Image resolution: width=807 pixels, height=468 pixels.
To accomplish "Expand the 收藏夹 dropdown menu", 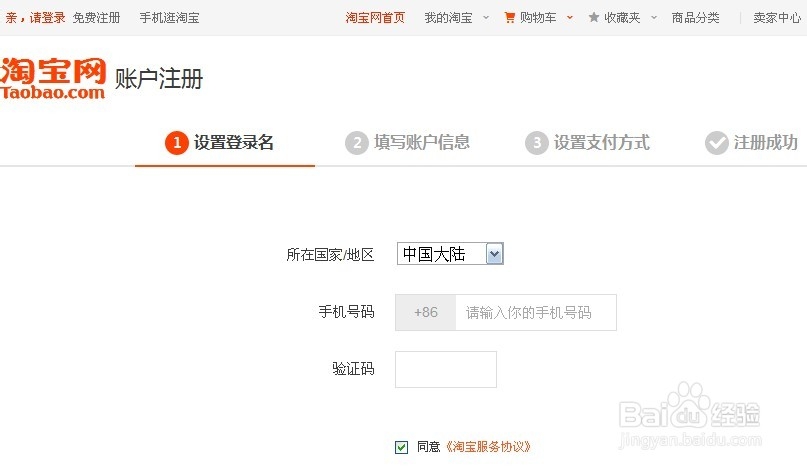I will (654, 17).
